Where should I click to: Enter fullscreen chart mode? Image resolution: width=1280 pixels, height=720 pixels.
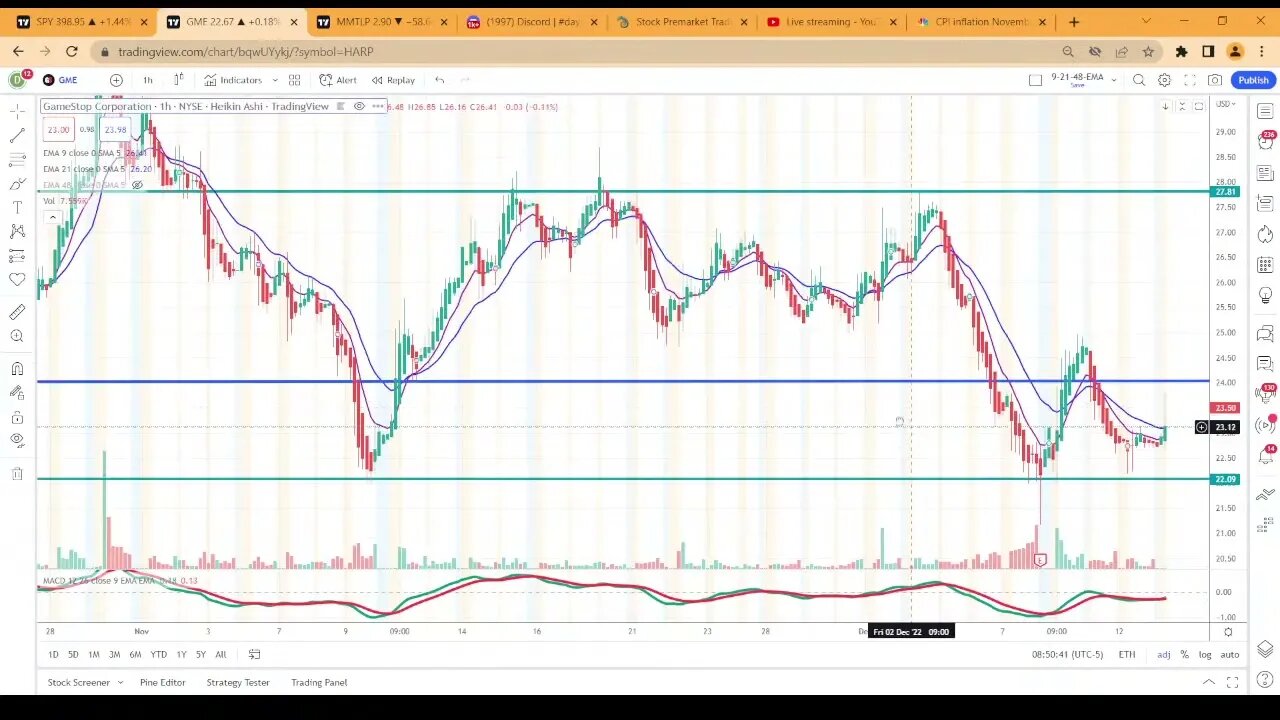click(x=1190, y=80)
